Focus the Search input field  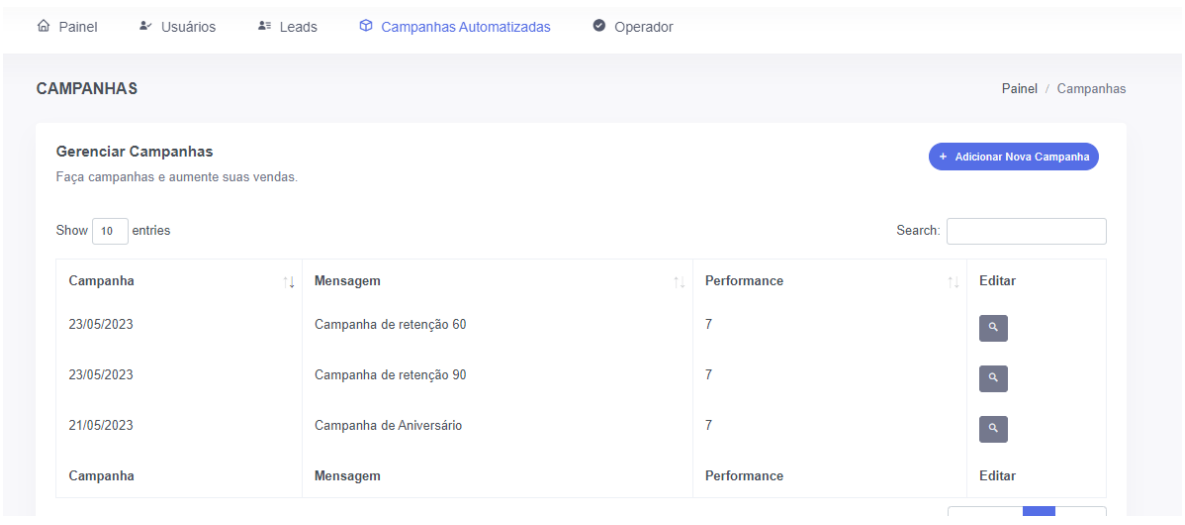click(x=1026, y=231)
